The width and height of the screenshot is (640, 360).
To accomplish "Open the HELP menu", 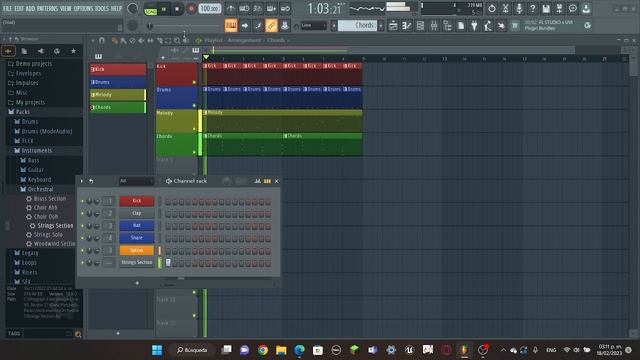I will [x=116, y=8].
